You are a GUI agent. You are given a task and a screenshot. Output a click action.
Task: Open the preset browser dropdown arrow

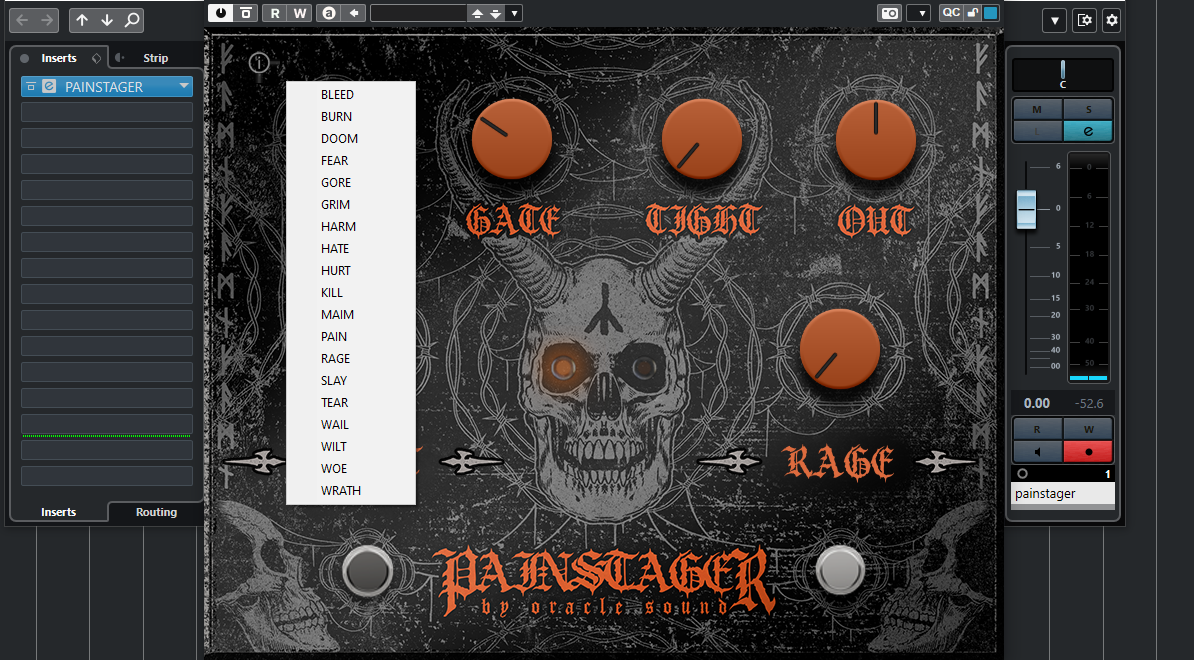click(x=514, y=13)
